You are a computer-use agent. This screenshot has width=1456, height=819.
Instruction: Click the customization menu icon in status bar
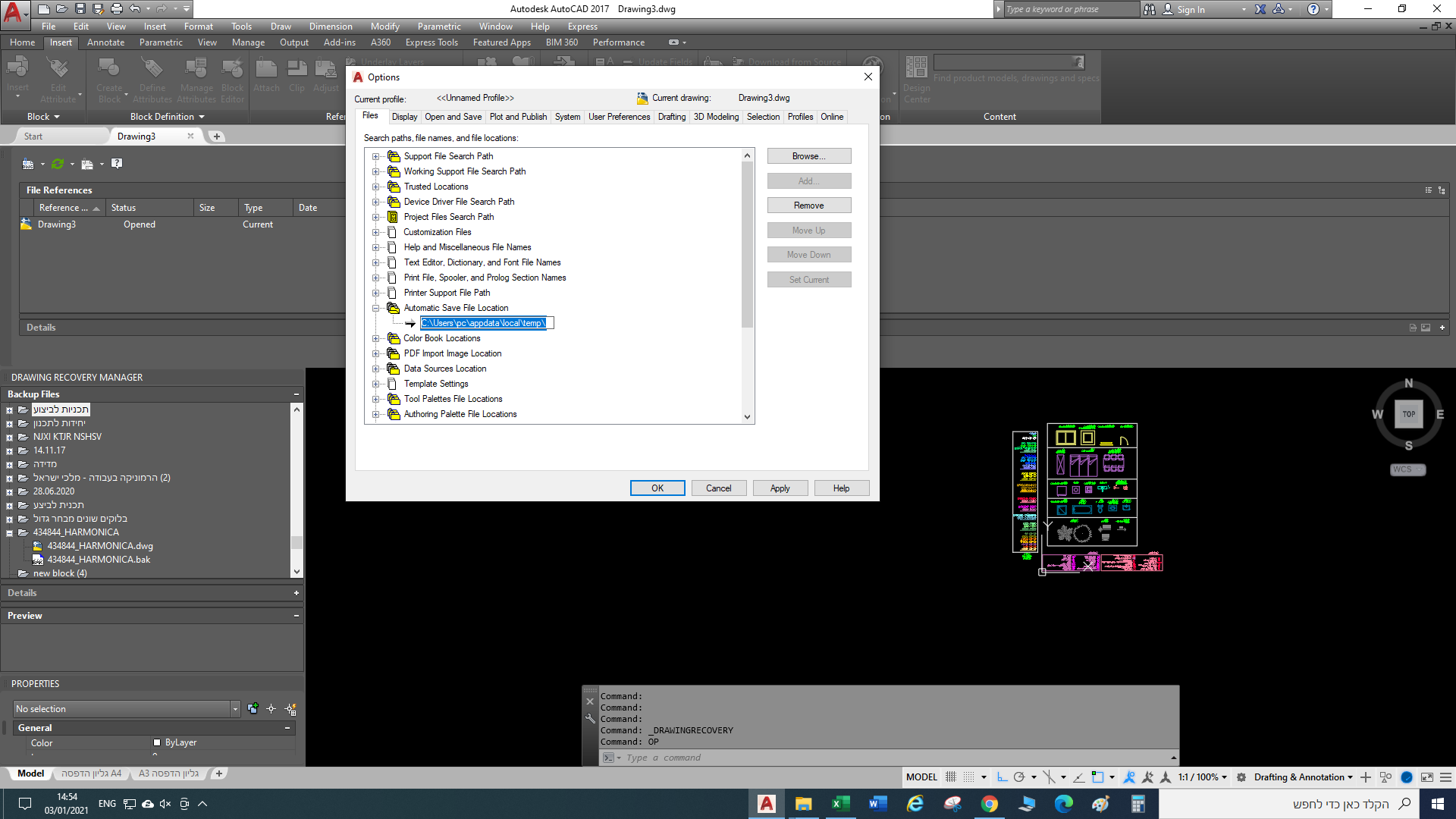(x=1446, y=777)
